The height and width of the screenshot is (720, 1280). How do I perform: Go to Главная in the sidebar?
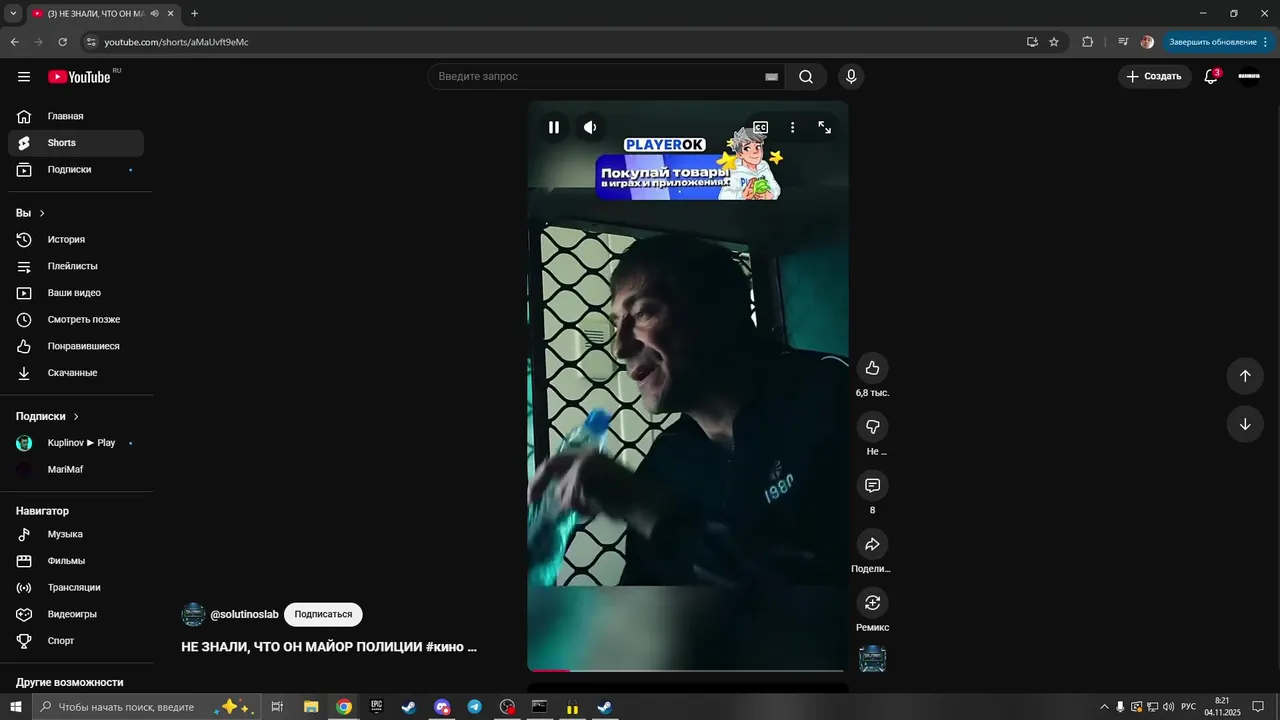76,116
